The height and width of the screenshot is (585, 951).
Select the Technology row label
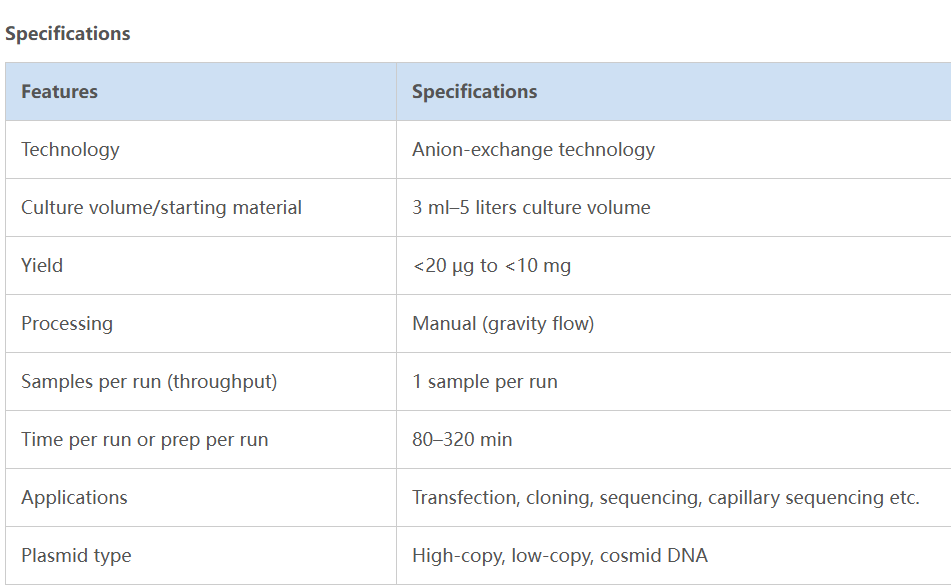click(x=70, y=150)
